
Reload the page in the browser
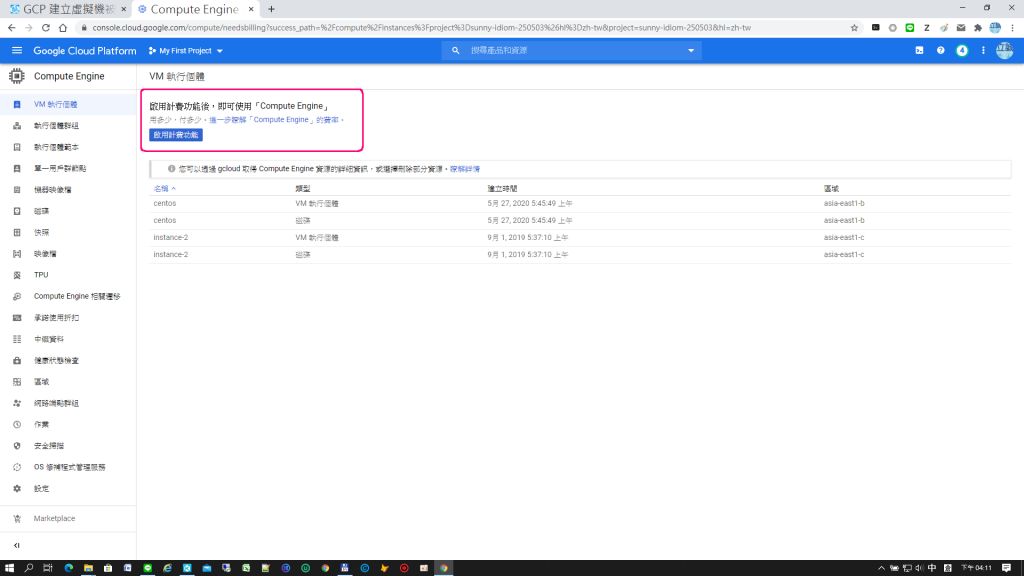tap(46, 27)
